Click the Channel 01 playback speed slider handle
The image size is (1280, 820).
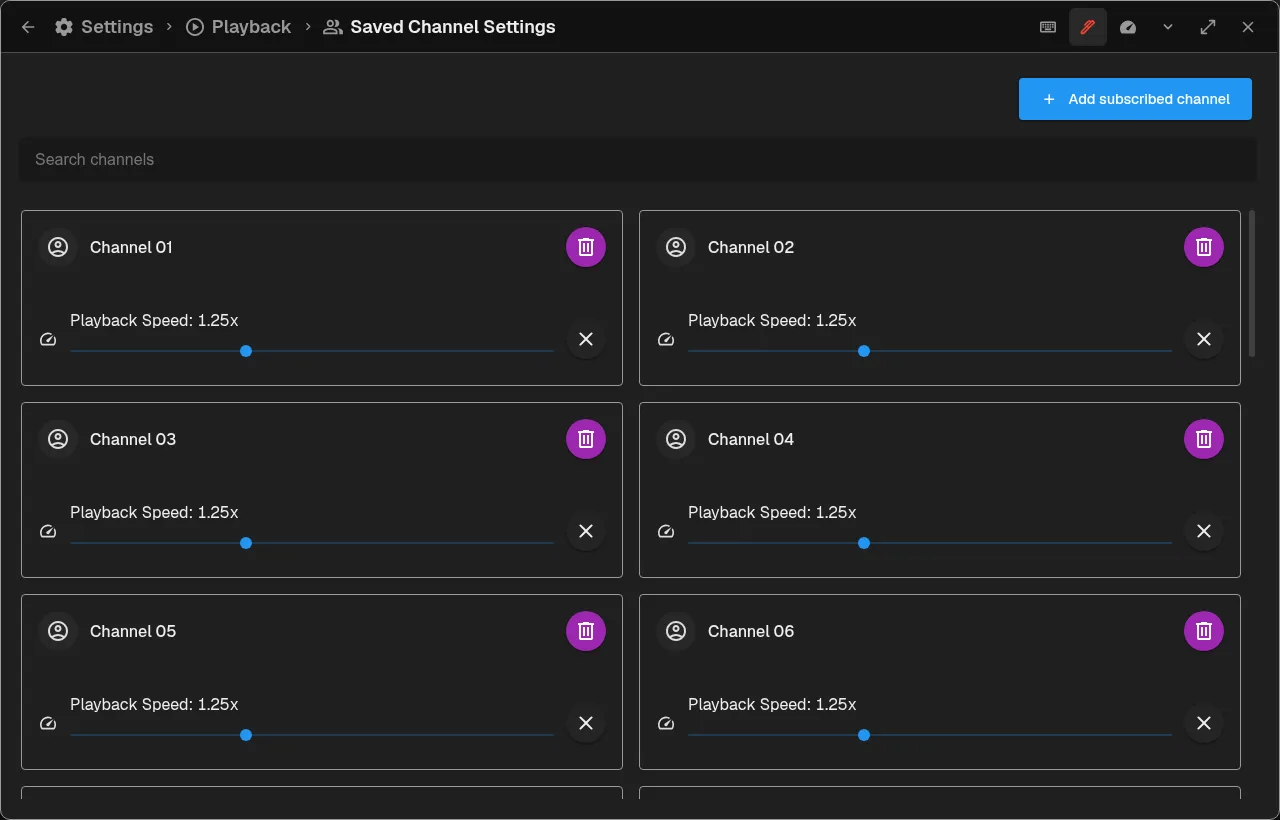[246, 351]
